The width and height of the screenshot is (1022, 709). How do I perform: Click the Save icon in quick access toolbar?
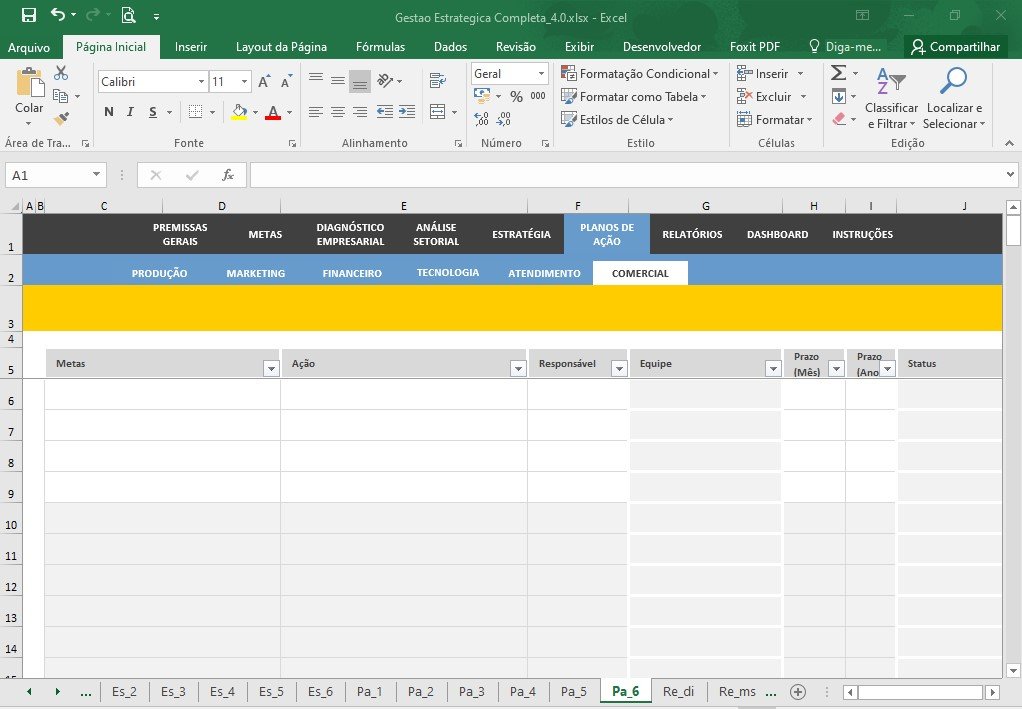coord(29,16)
